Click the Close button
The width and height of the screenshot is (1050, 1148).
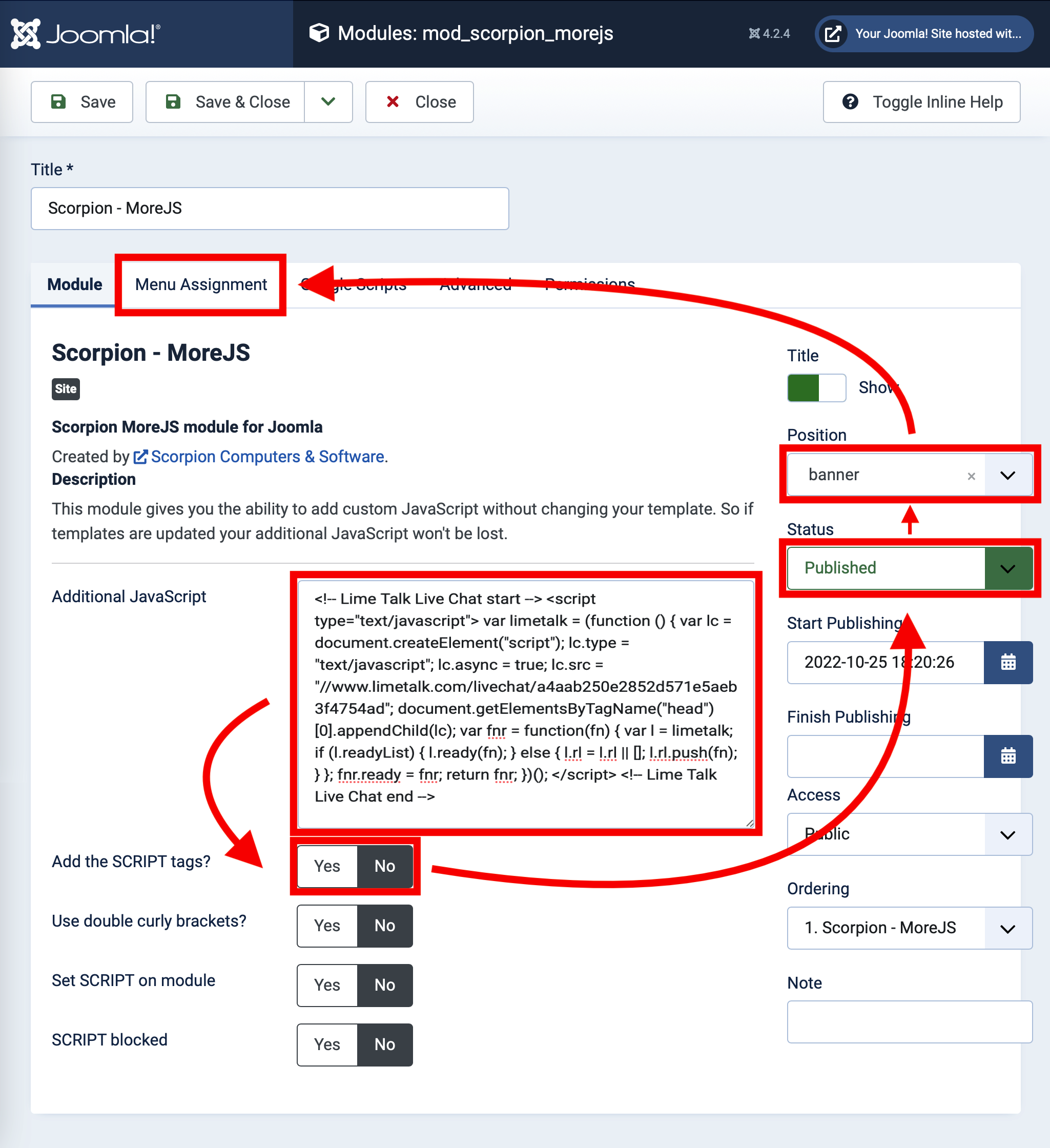[420, 102]
